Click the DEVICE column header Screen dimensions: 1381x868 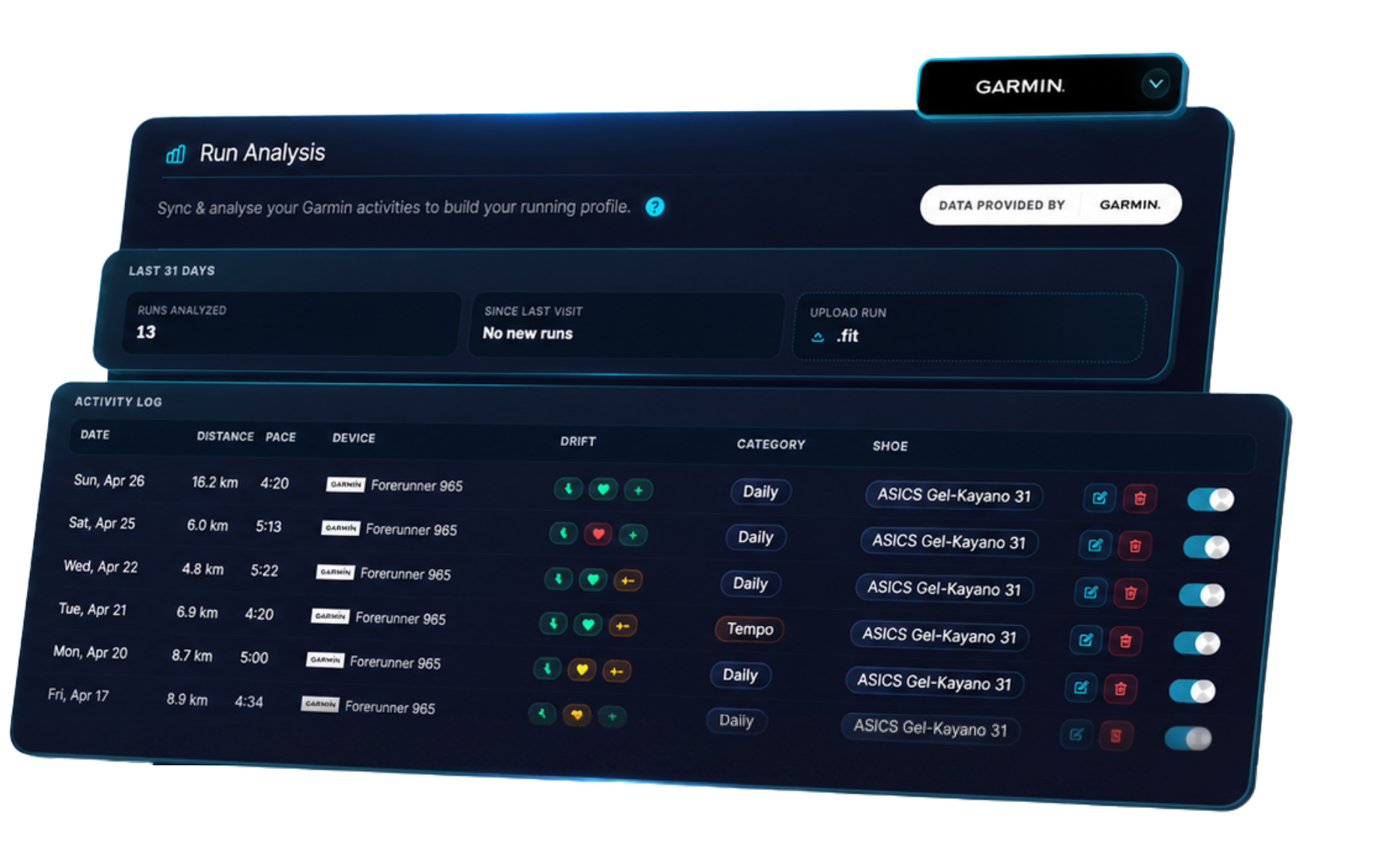tap(353, 438)
